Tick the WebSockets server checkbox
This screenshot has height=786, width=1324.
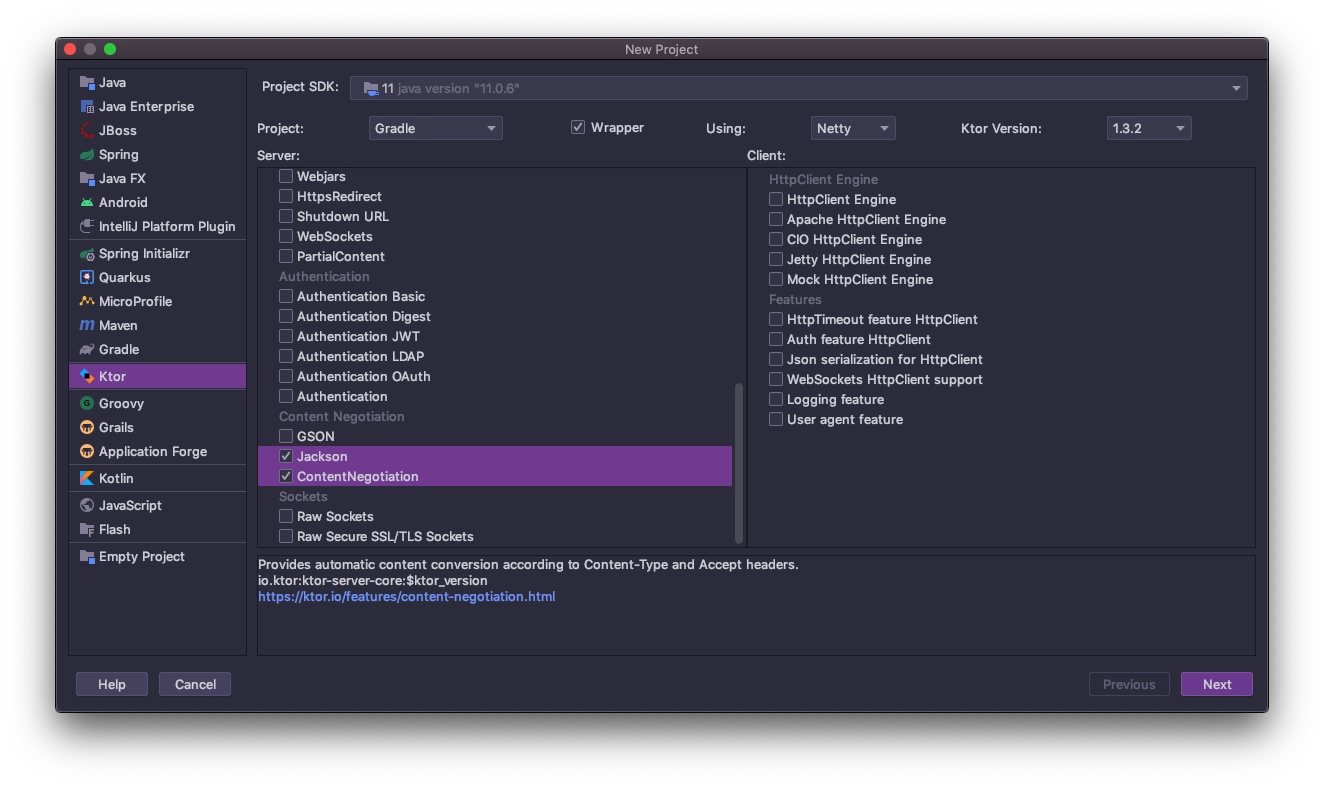286,237
